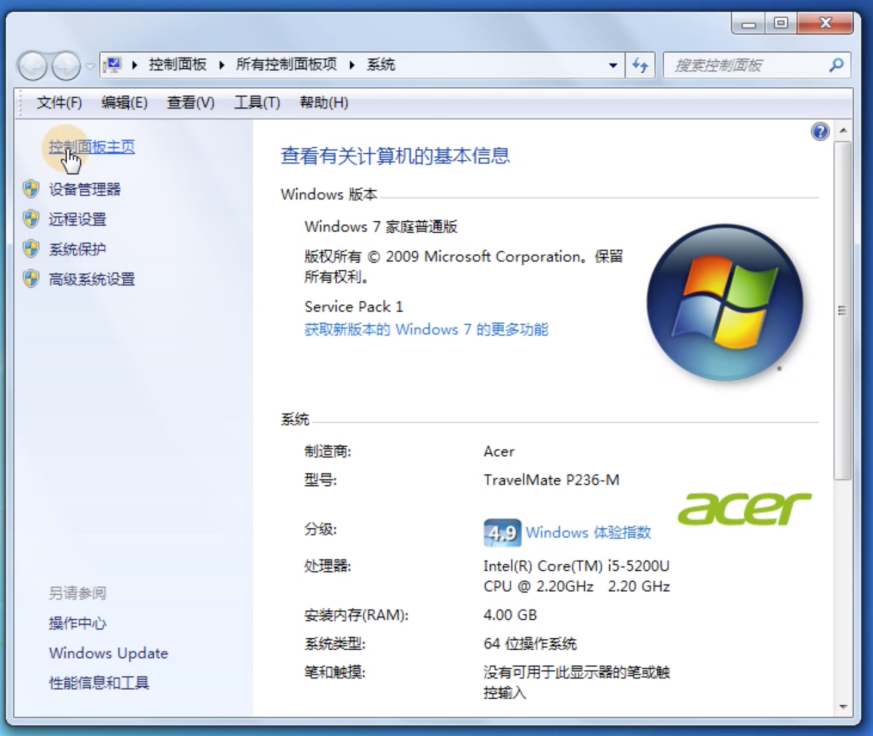The image size is (873, 736).
Task: Open the 工具(T) menu
Action: (x=257, y=102)
